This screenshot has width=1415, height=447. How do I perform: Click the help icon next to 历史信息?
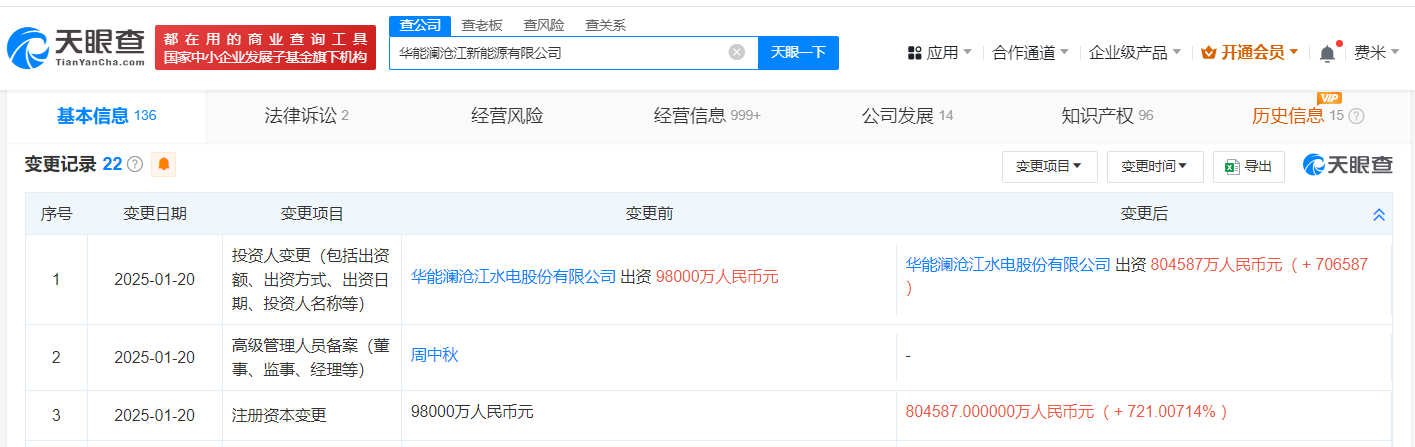(1356, 116)
